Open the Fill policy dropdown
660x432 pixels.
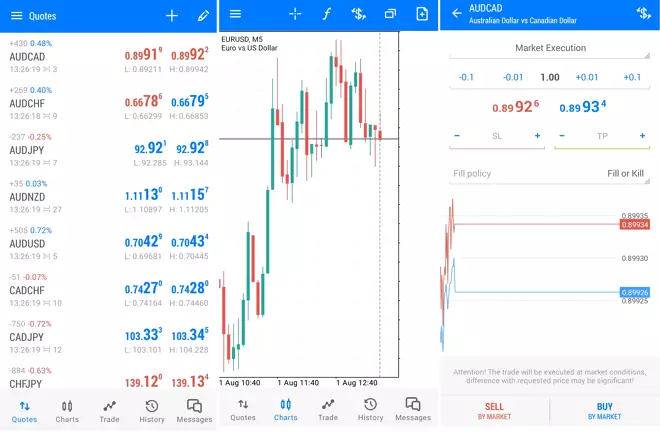pyautogui.click(x=550, y=173)
